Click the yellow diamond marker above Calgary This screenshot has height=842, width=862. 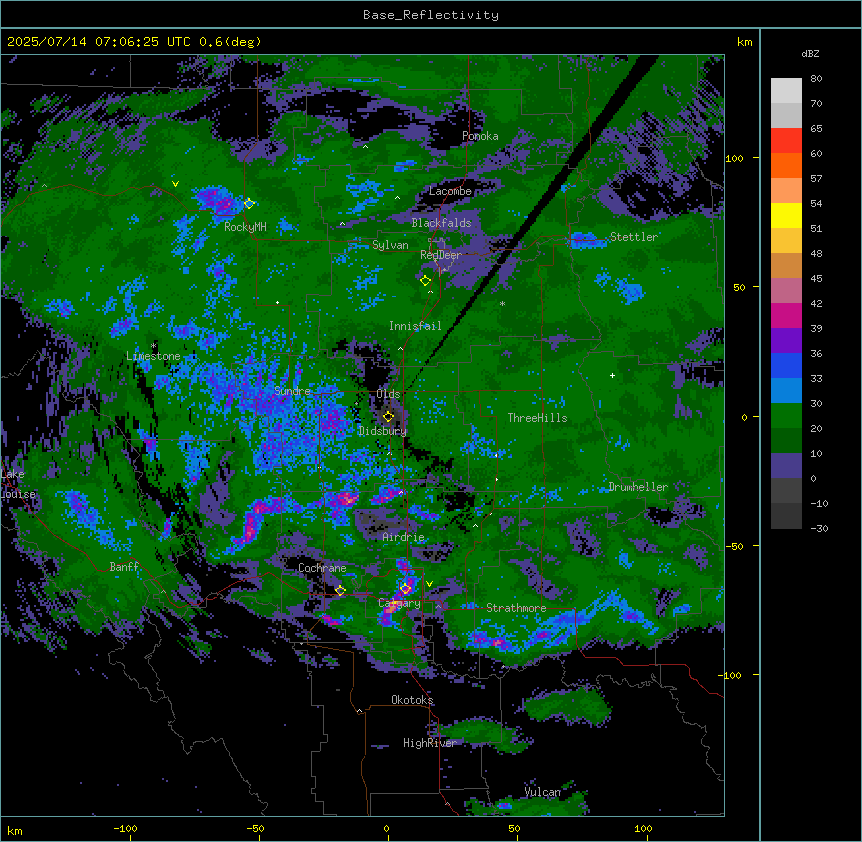(405, 589)
